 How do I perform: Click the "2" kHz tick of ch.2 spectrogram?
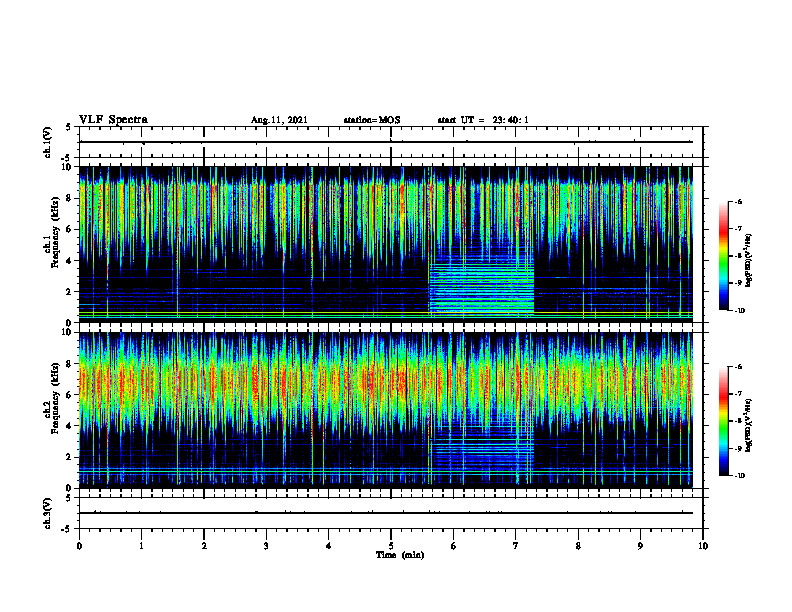coord(70,457)
